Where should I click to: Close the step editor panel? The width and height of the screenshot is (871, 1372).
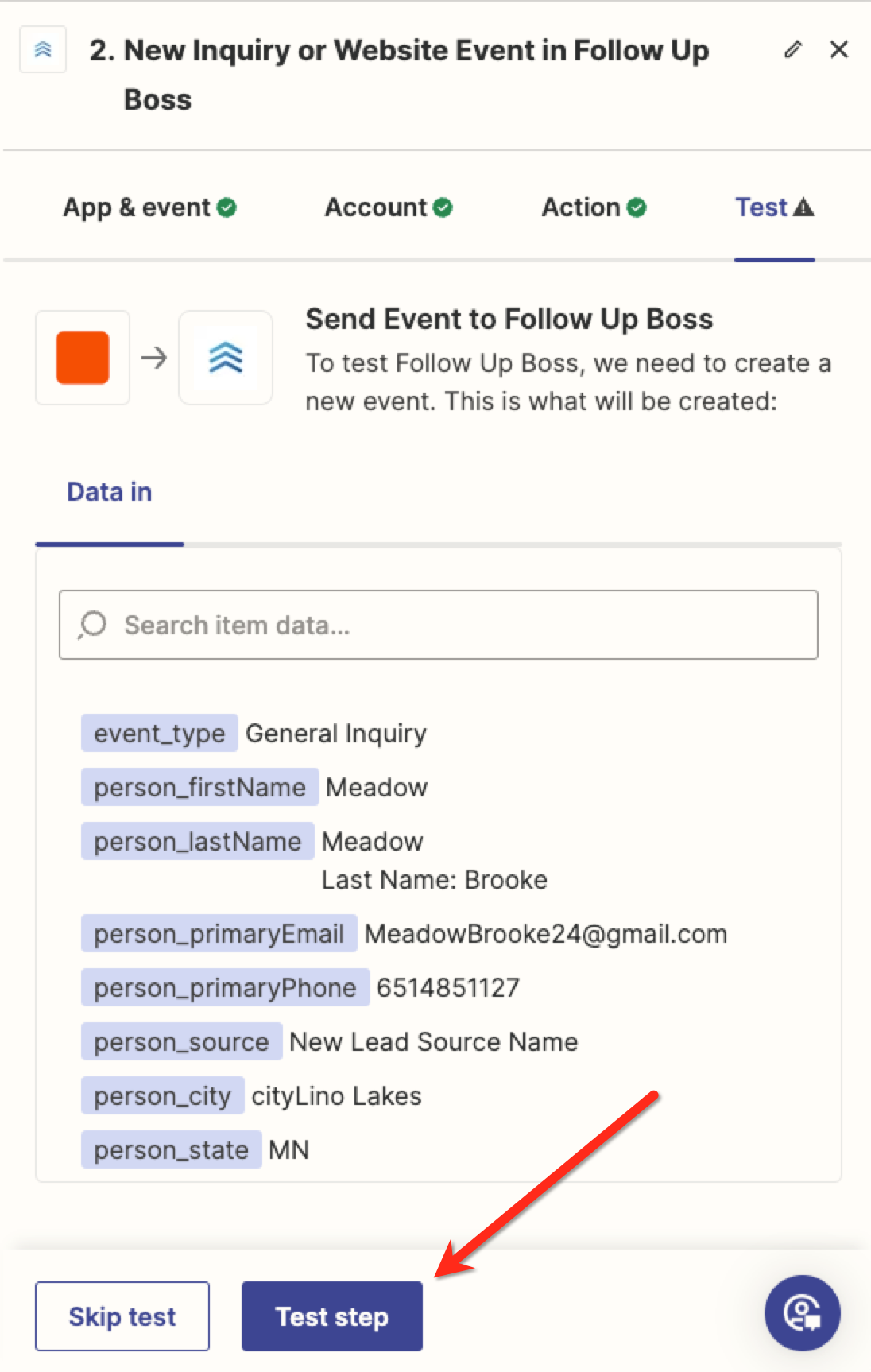coord(839,50)
